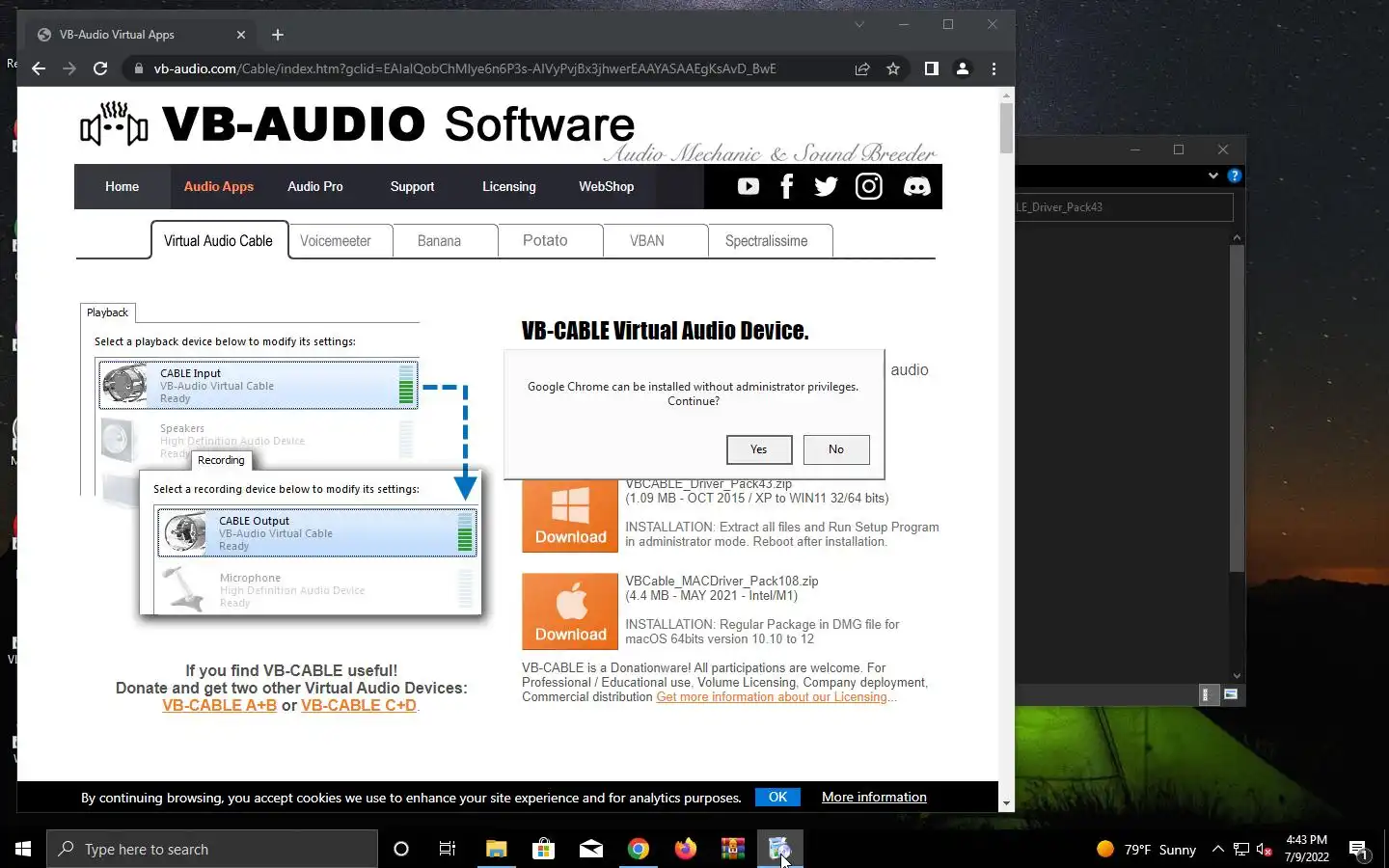
Task: Click the Windows Download button for VBCABLE_Driver_Pack43
Action: tap(570, 516)
